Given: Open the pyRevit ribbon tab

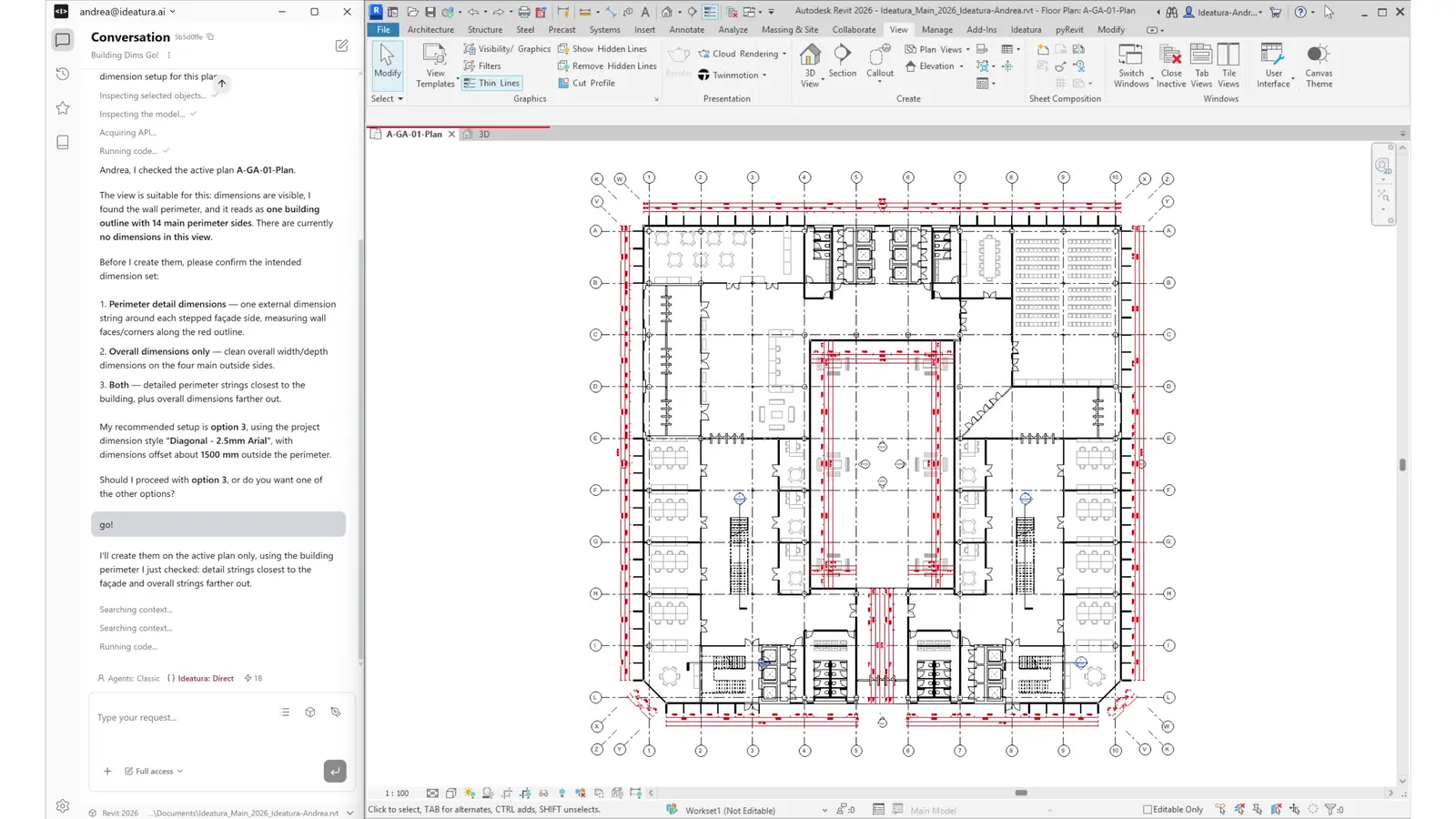Looking at the screenshot, I should pyautogui.click(x=1069, y=29).
